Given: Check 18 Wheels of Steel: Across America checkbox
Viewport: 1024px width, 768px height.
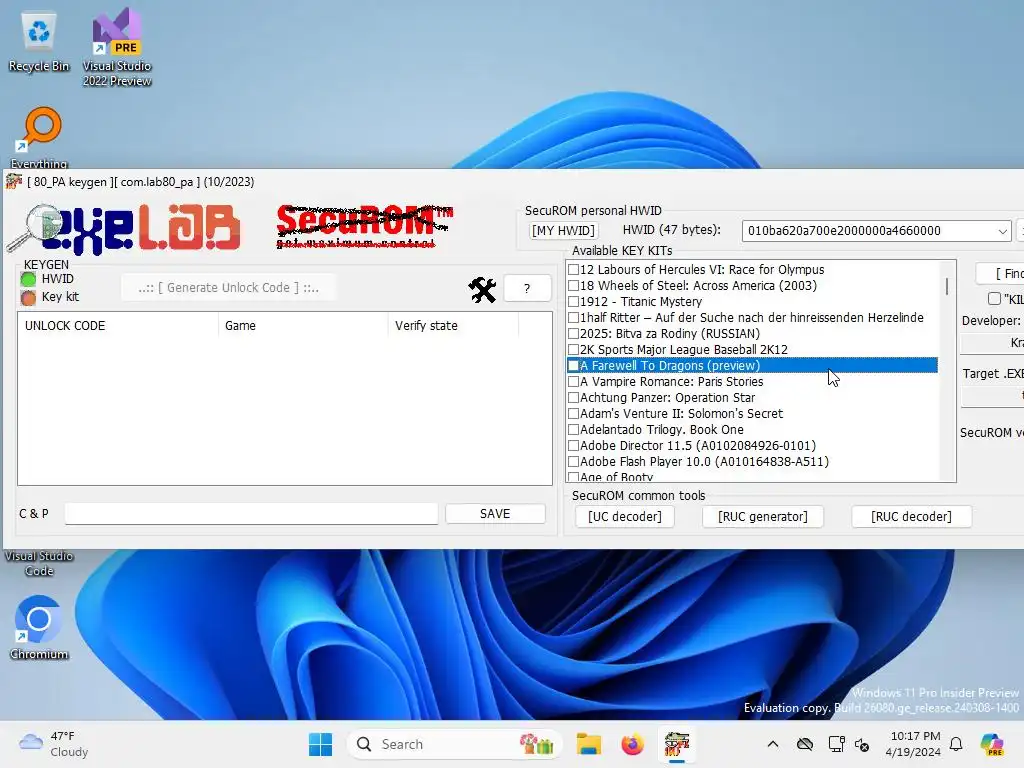Looking at the screenshot, I should (x=573, y=285).
